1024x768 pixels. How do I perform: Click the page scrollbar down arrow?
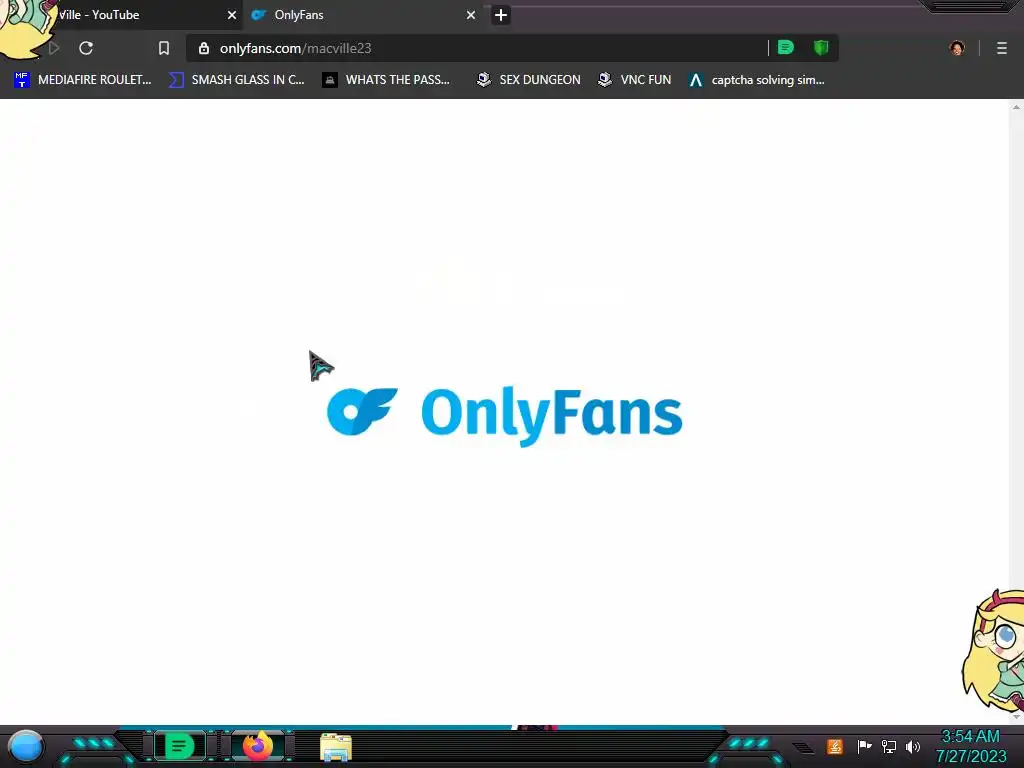tap(1016, 717)
